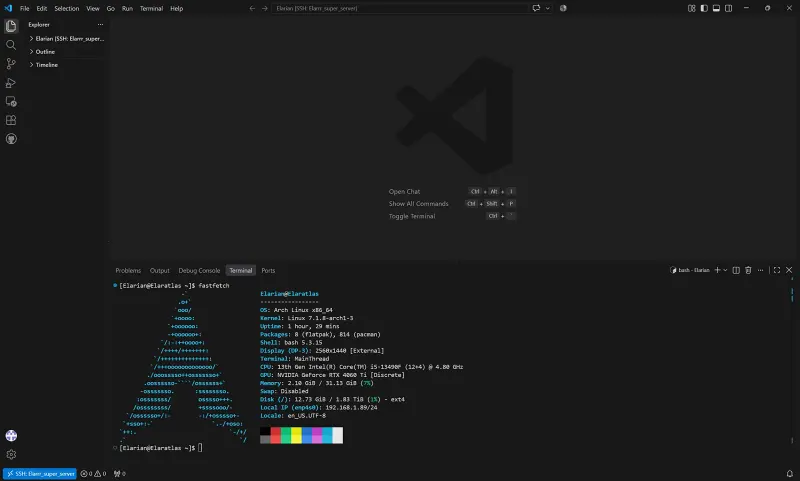Click the yellow color block in fastfetch output
This screenshot has height=481, width=800.
(x=296, y=435)
